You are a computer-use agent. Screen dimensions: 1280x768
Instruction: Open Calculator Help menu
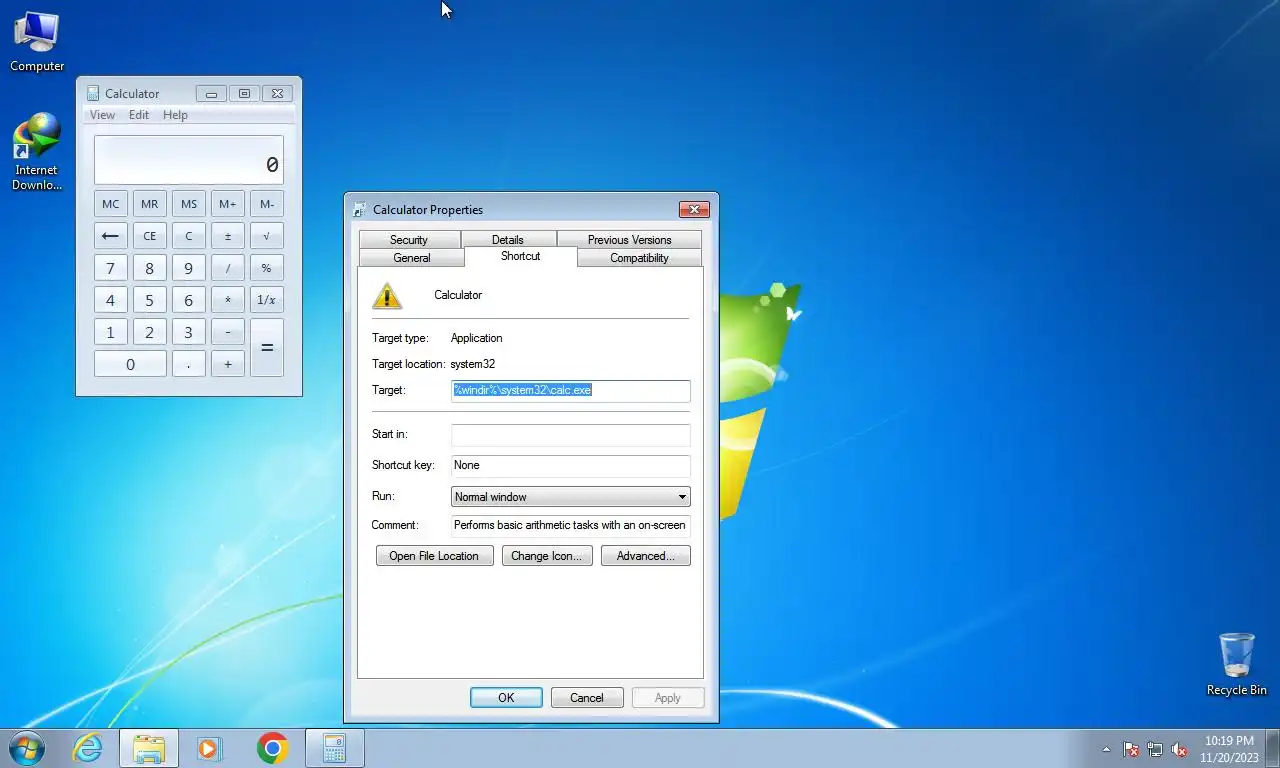(175, 115)
